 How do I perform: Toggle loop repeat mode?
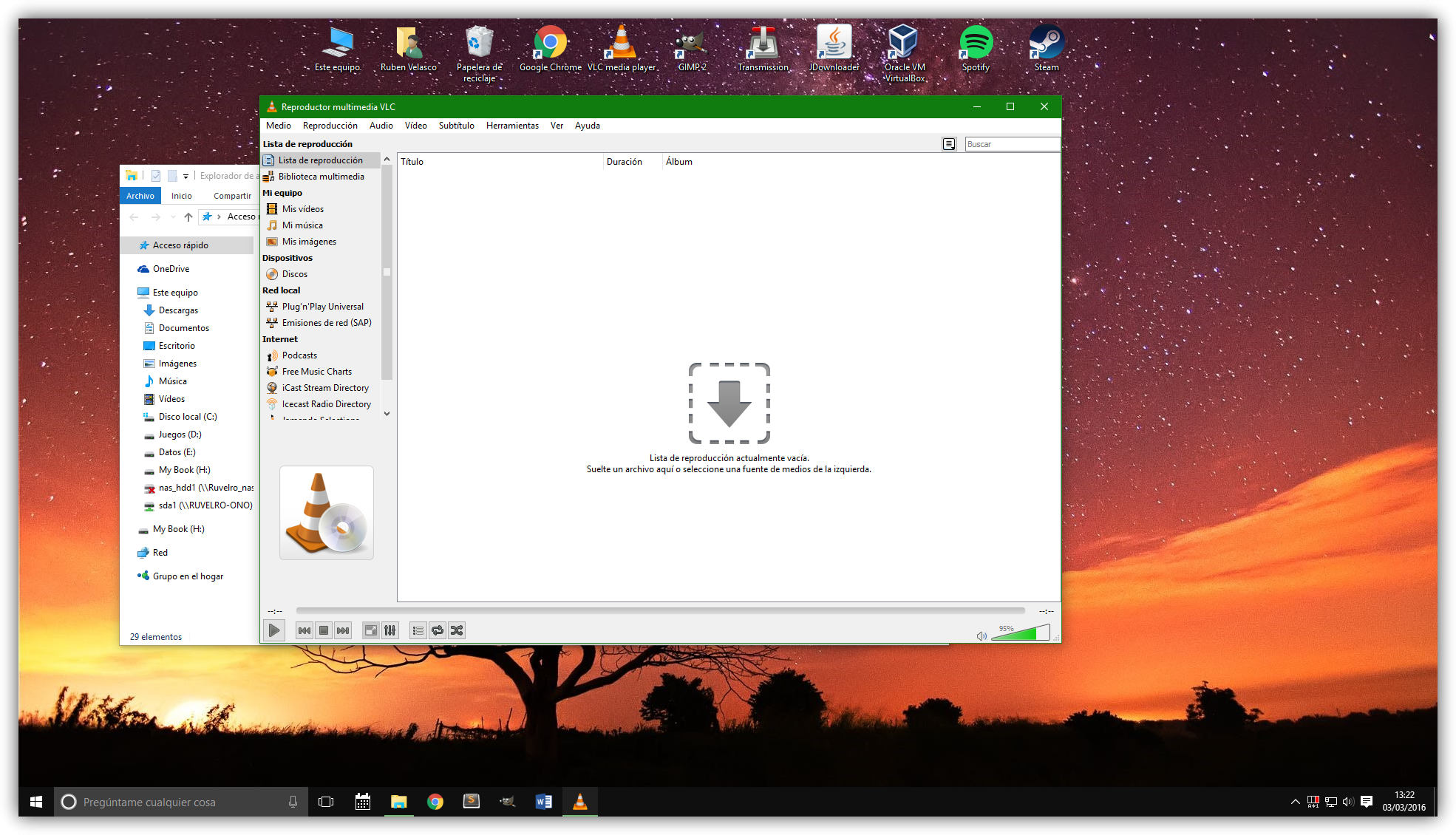tap(438, 630)
